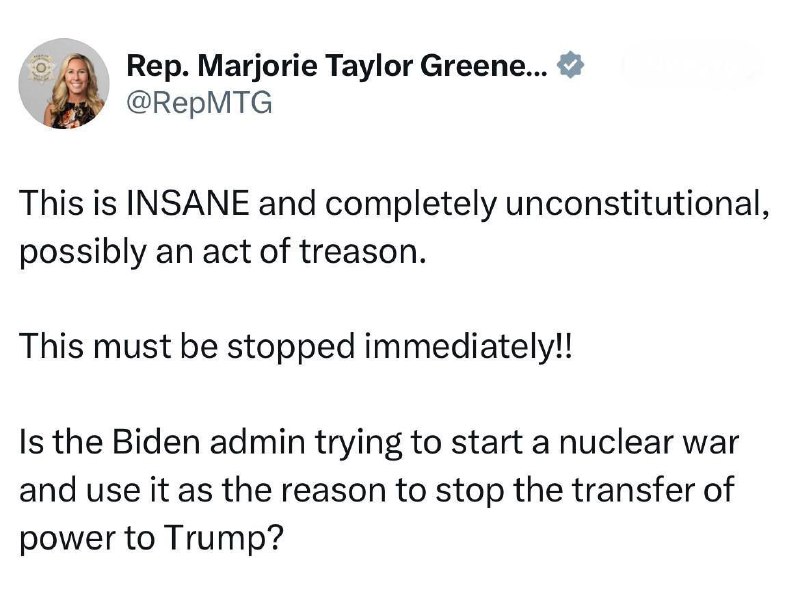The image size is (800, 600).
Task: Click the phrase "transfer of" in the tweet
Action: click(654, 490)
